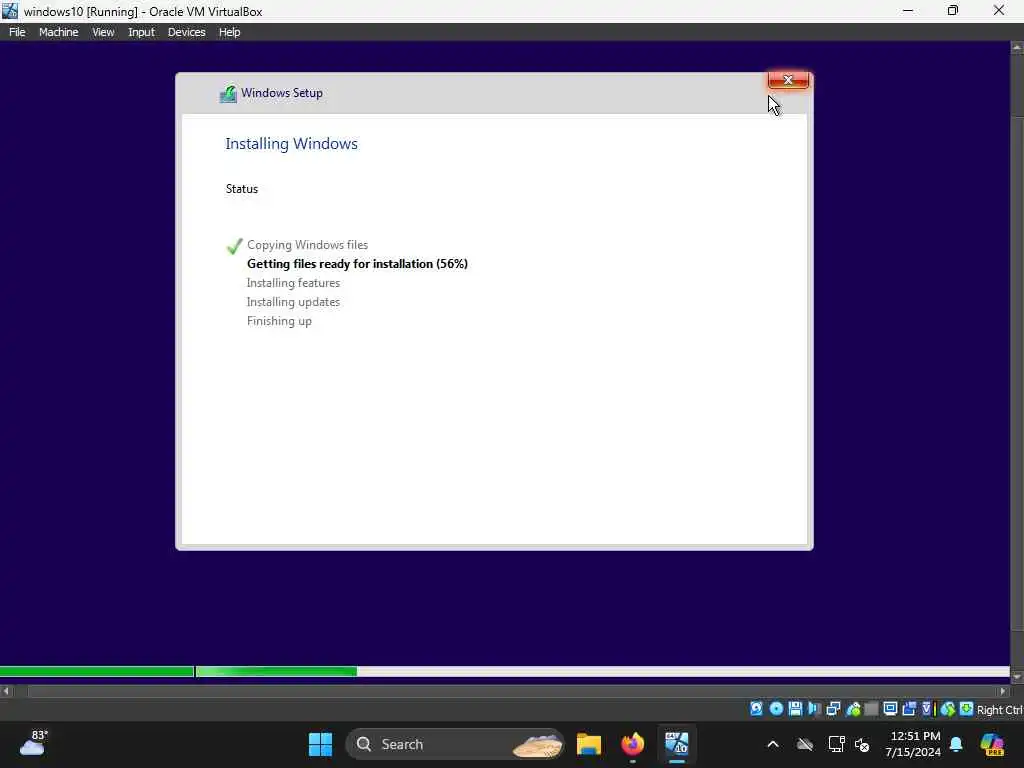Click the green checkmark beside Copying Windows files

pos(234,246)
